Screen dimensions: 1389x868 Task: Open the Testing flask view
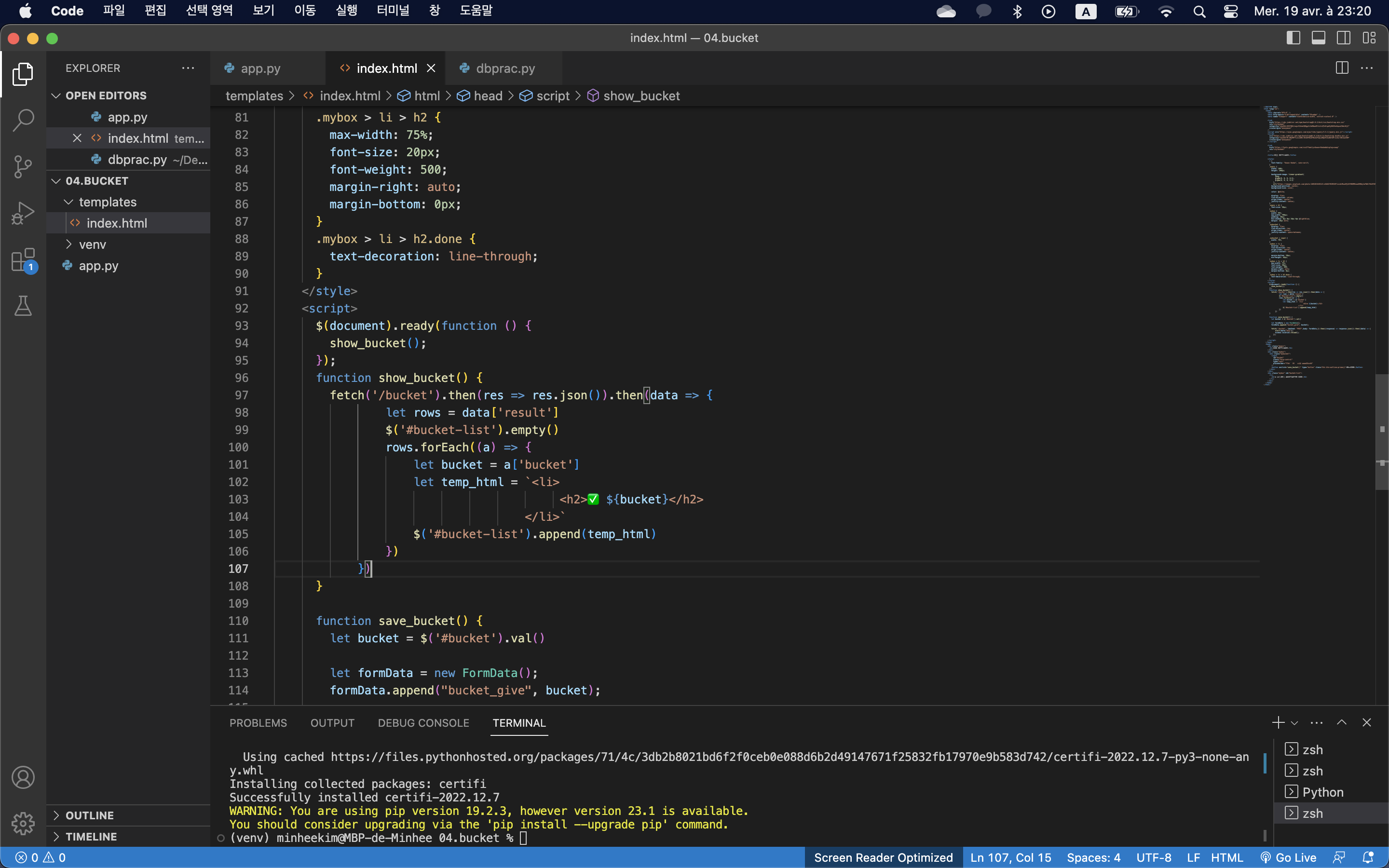23,306
